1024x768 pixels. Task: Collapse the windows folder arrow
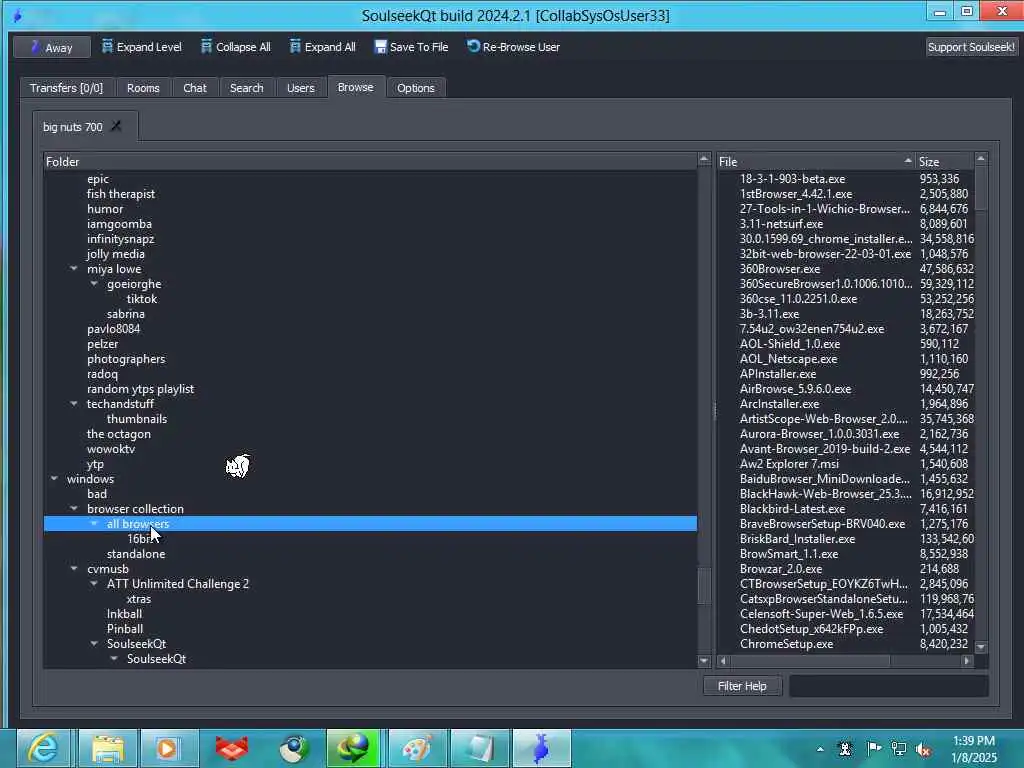54,479
